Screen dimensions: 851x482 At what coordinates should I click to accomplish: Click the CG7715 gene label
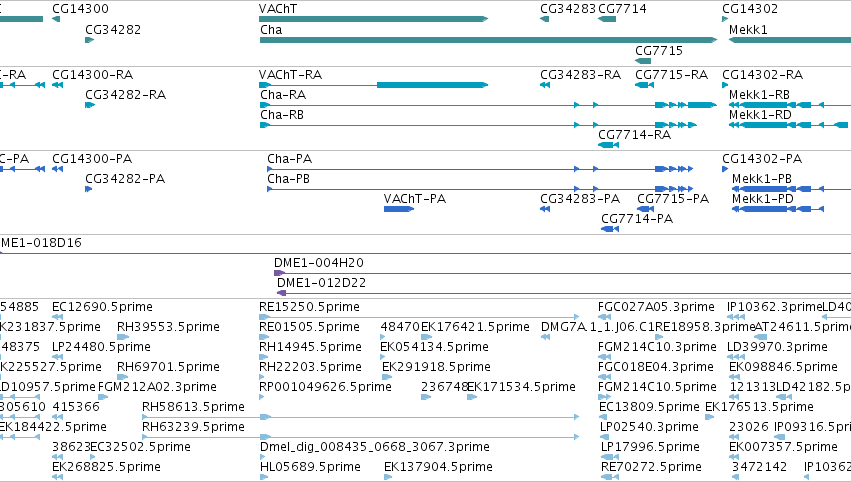coord(659,50)
